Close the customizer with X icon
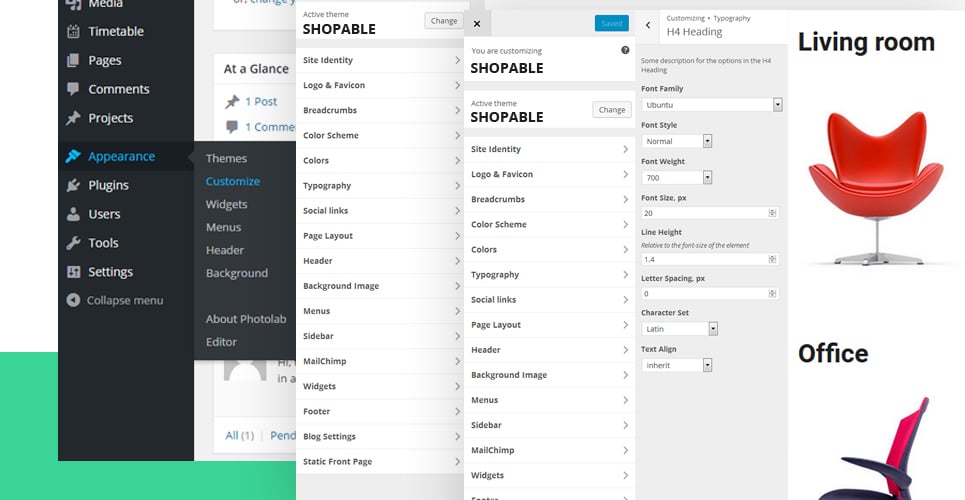The height and width of the screenshot is (500, 965). (477, 23)
